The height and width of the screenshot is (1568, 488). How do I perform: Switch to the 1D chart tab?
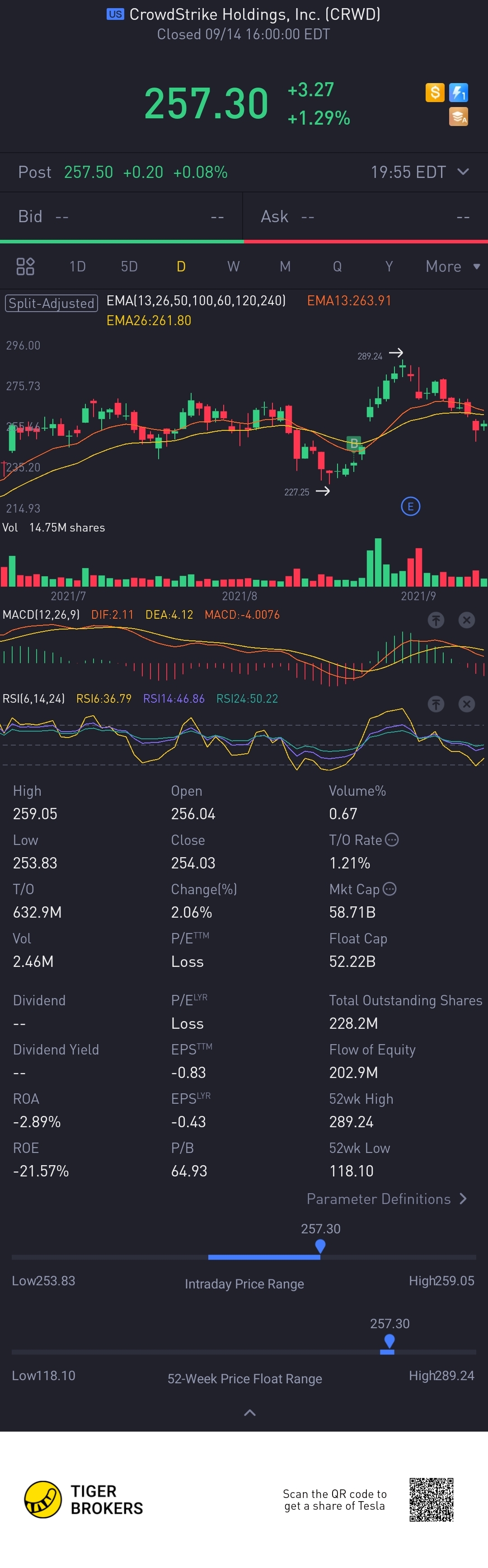click(77, 266)
